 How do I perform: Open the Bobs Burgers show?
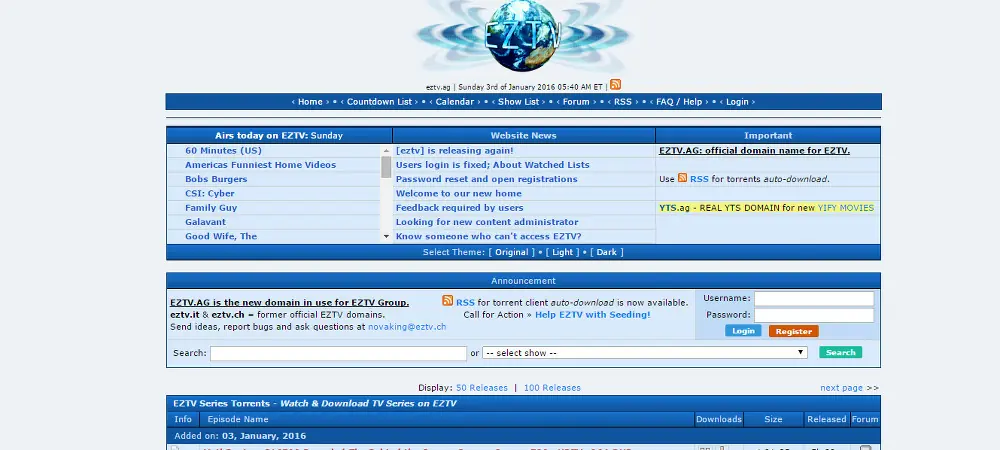pos(216,179)
